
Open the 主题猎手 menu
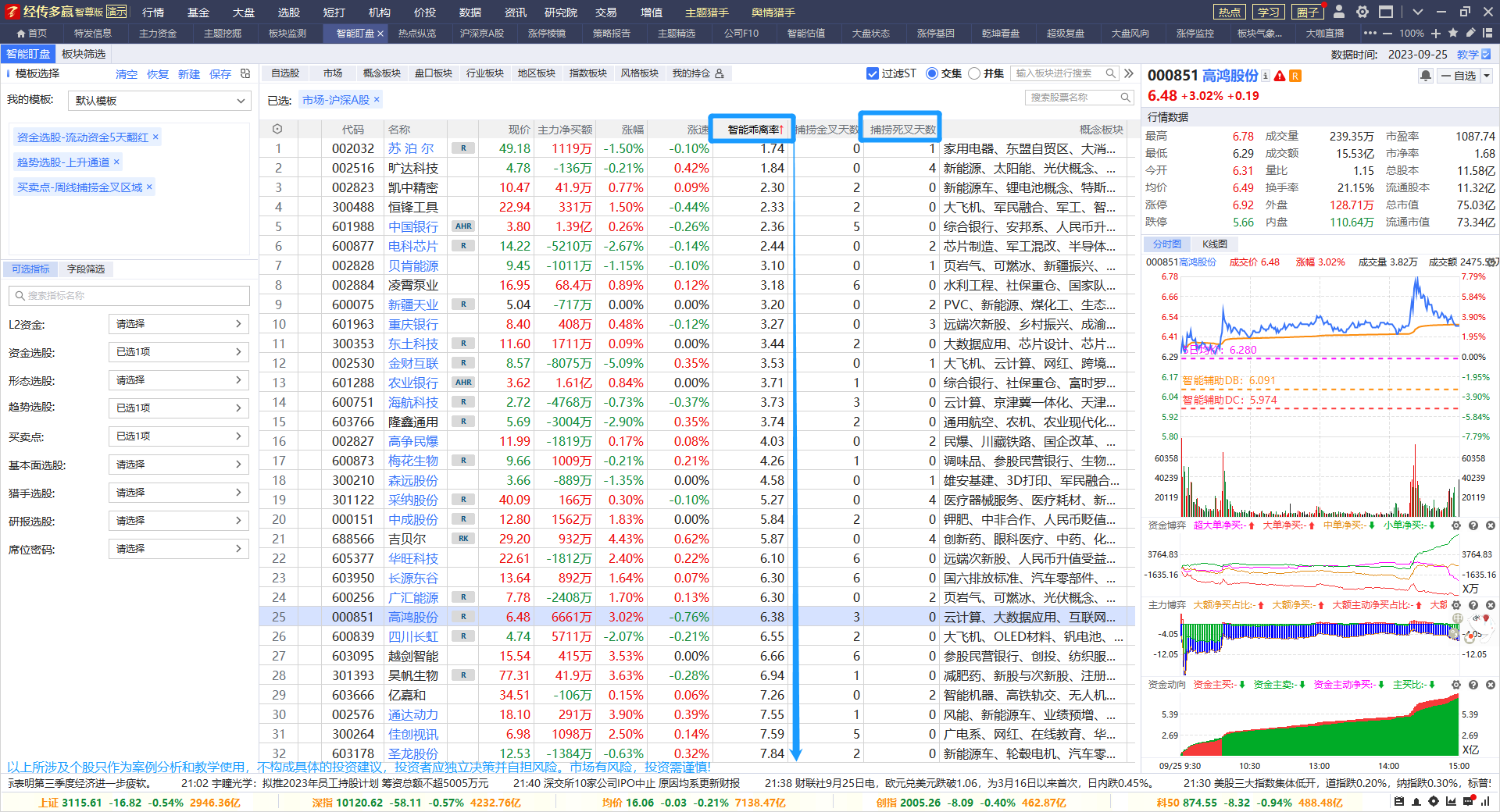pyautogui.click(x=706, y=12)
